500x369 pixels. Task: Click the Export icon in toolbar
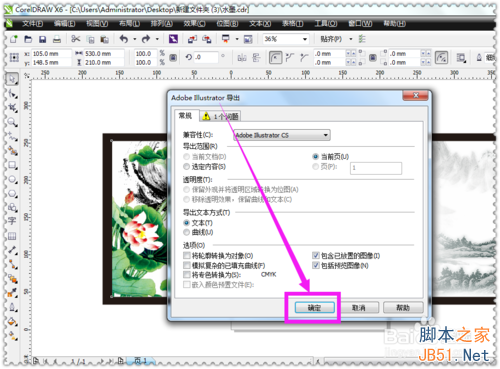click(207, 39)
